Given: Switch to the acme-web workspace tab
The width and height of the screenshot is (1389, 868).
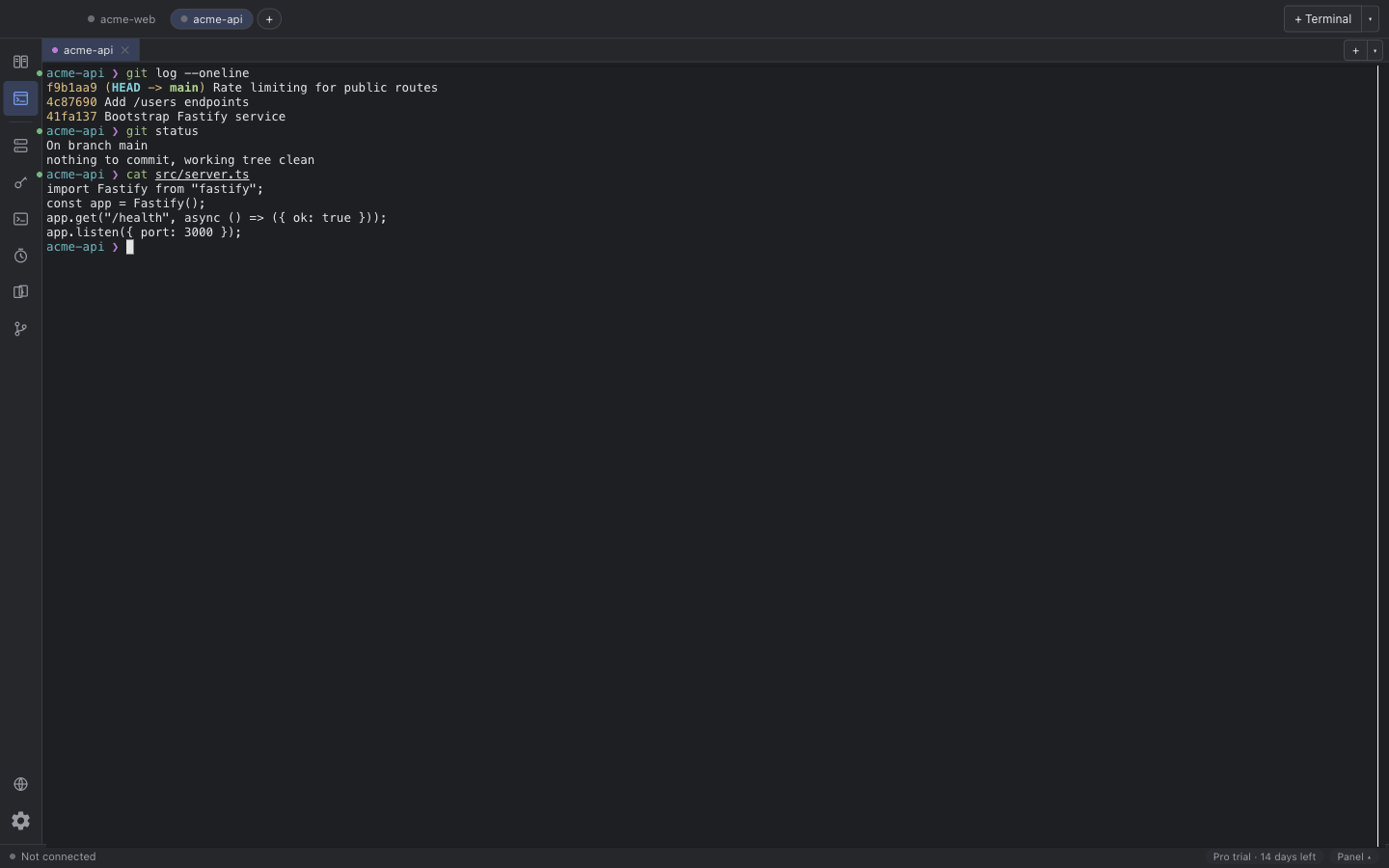Looking at the screenshot, I should point(122,19).
